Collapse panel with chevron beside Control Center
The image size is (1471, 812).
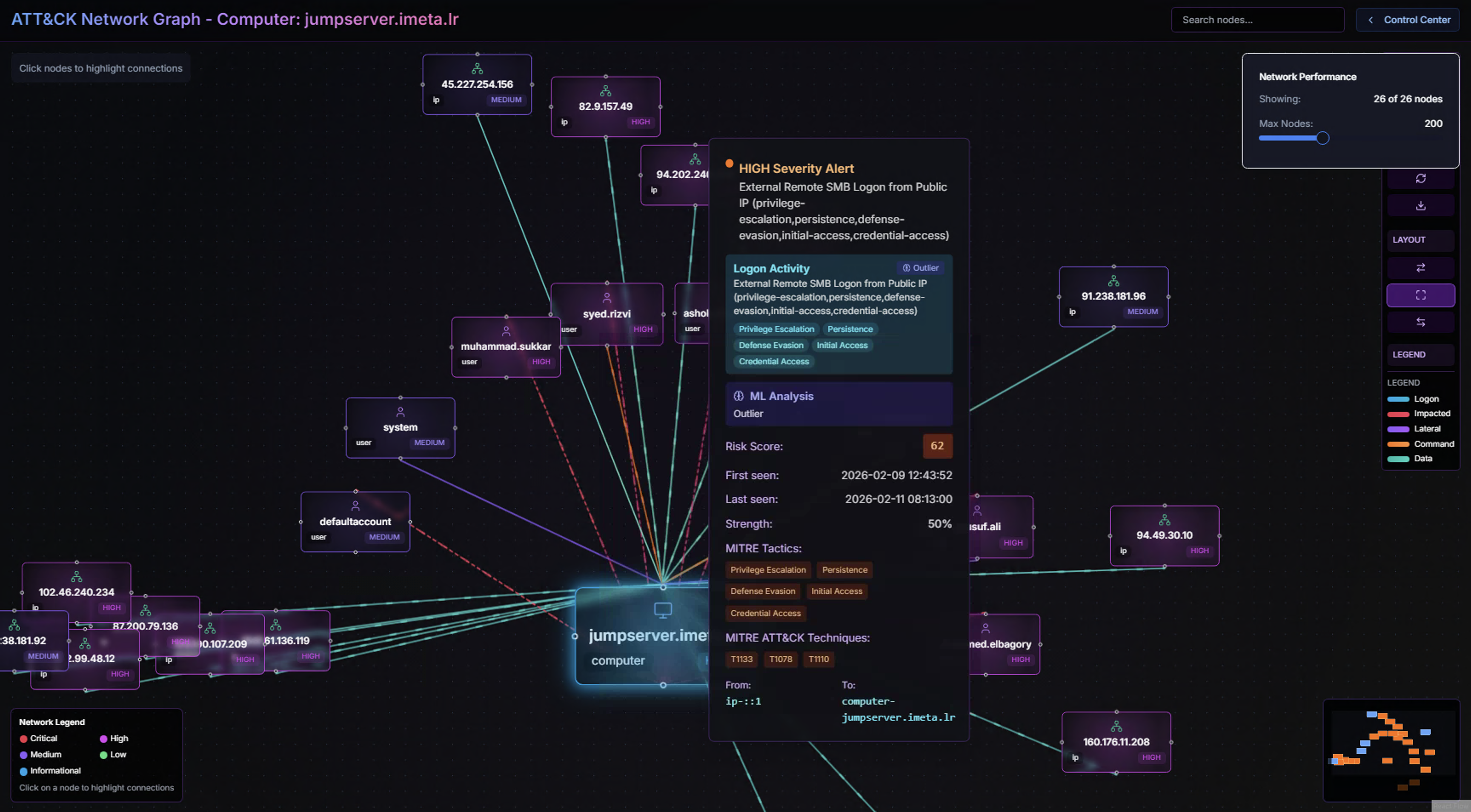(1371, 20)
